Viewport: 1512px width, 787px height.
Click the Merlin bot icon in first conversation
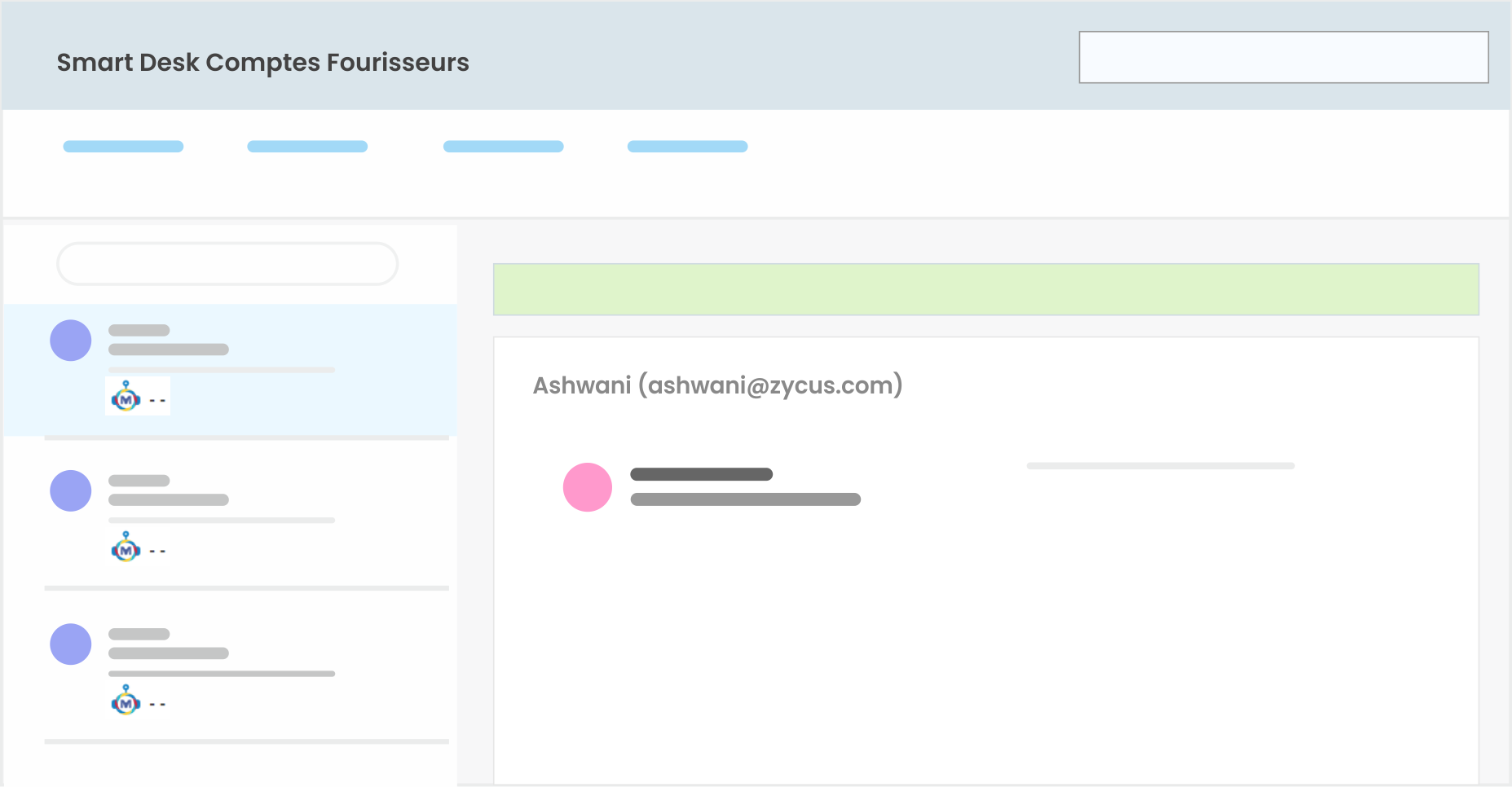point(126,396)
